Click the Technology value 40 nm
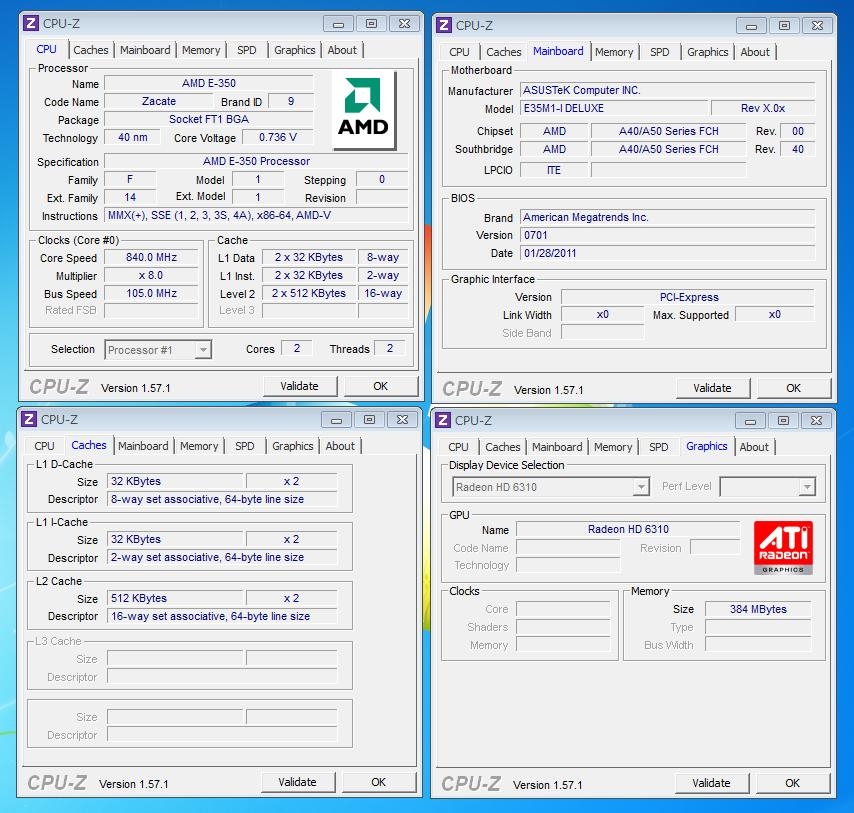The width and height of the screenshot is (854, 813). click(x=132, y=137)
